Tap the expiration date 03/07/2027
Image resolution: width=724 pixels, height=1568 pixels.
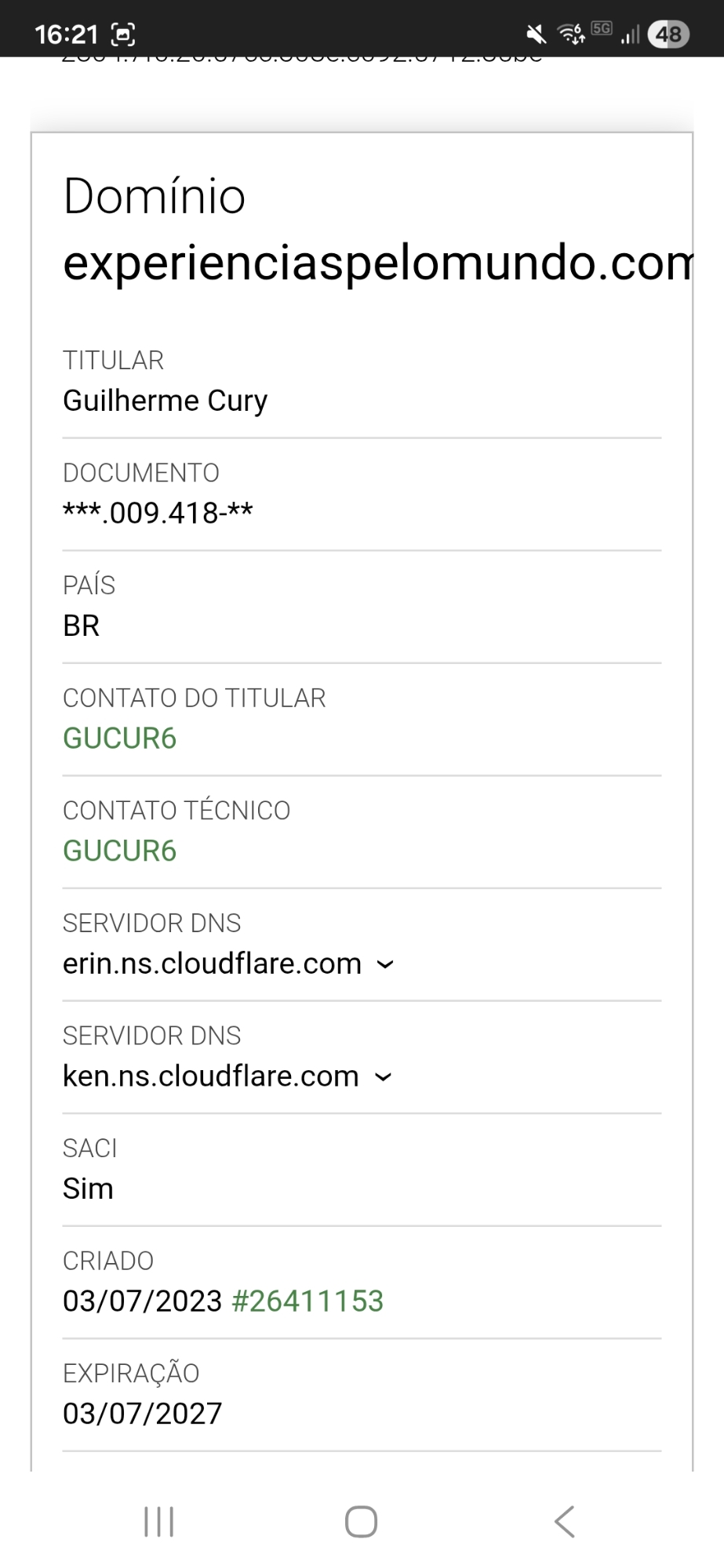(x=143, y=1414)
